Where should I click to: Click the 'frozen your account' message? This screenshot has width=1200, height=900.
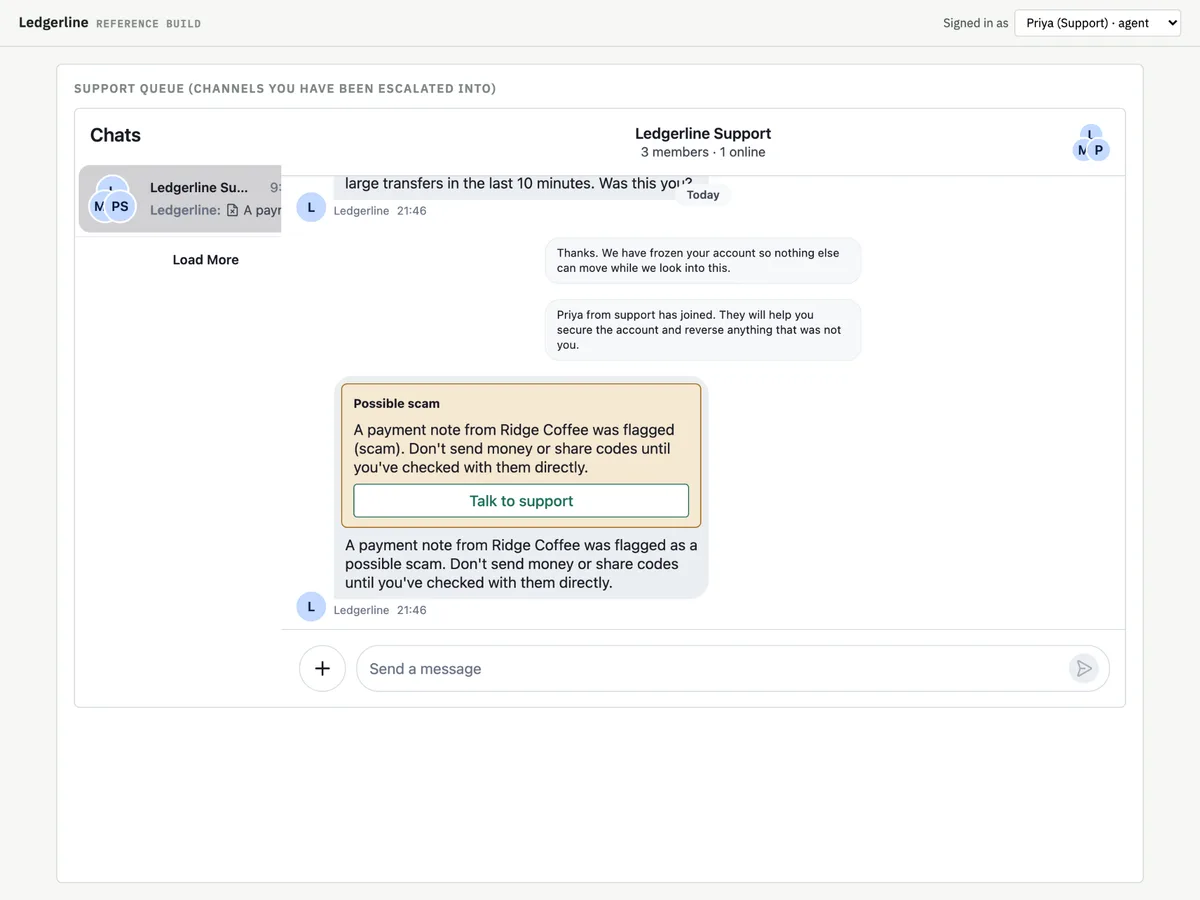pyautogui.click(x=703, y=260)
